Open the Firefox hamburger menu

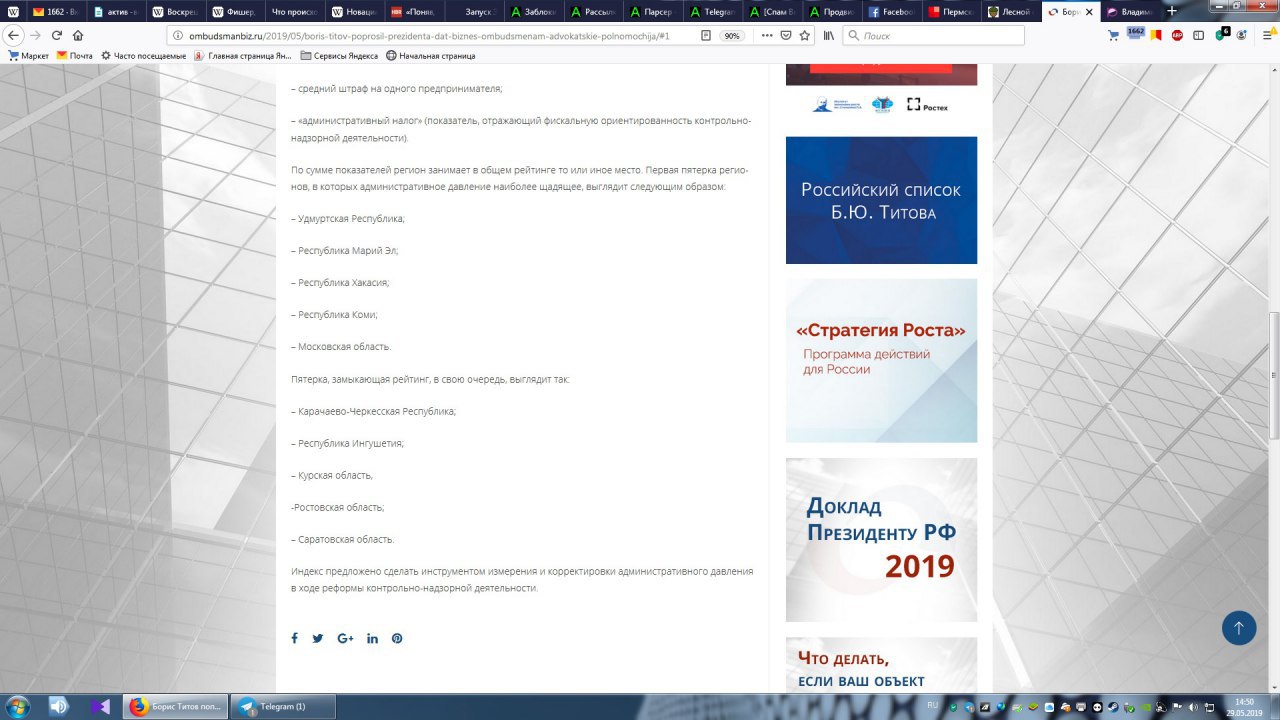[1267, 35]
